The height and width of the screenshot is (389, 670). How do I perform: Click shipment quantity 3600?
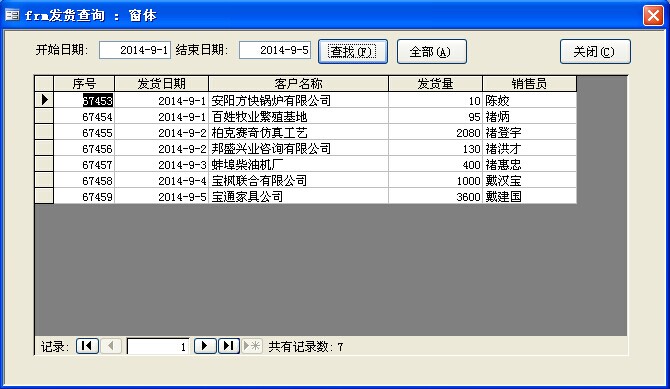435,197
